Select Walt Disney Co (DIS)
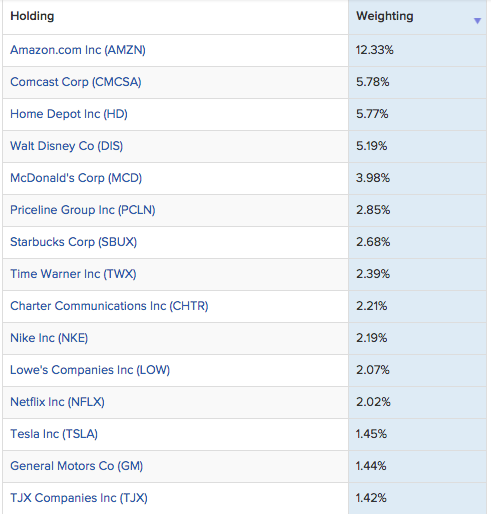Image resolution: width=491 pixels, height=514 pixels. (66, 146)
